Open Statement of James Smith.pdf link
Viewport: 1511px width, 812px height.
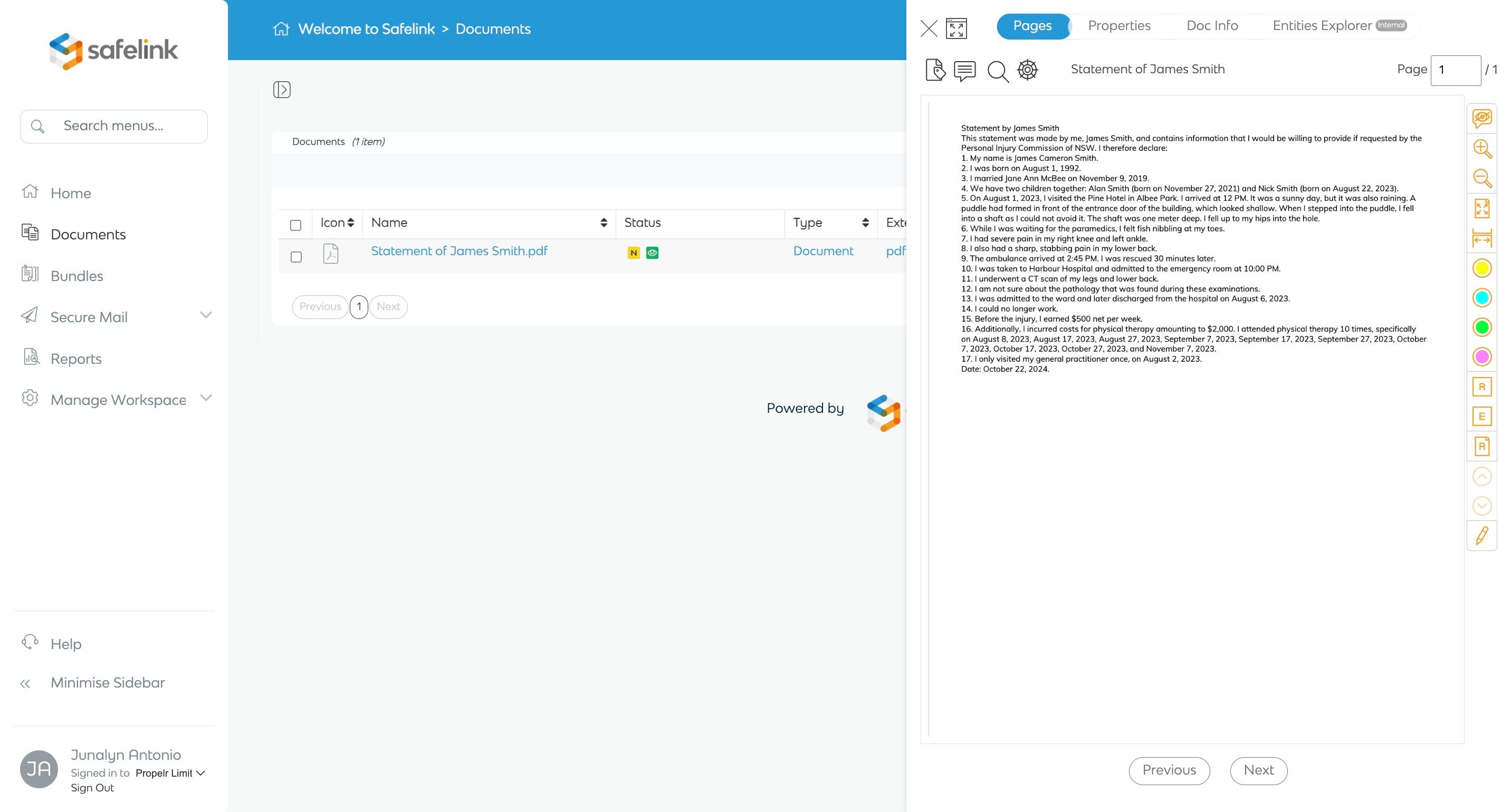pos(458,251)
